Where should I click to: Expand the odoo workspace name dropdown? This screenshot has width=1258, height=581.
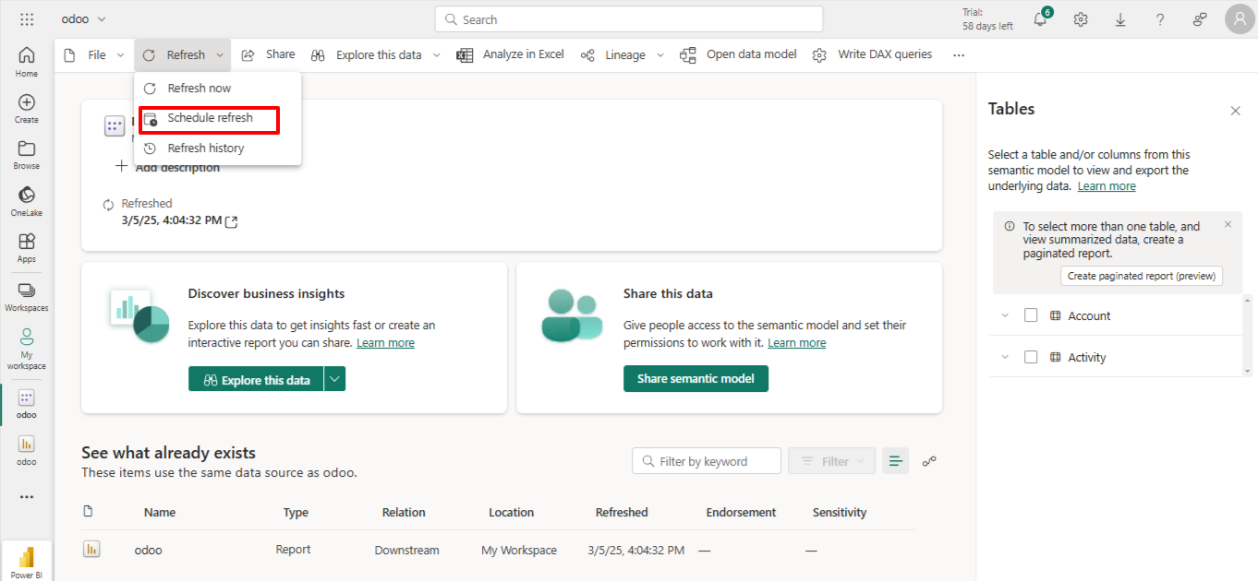click(x=102, y=19)
